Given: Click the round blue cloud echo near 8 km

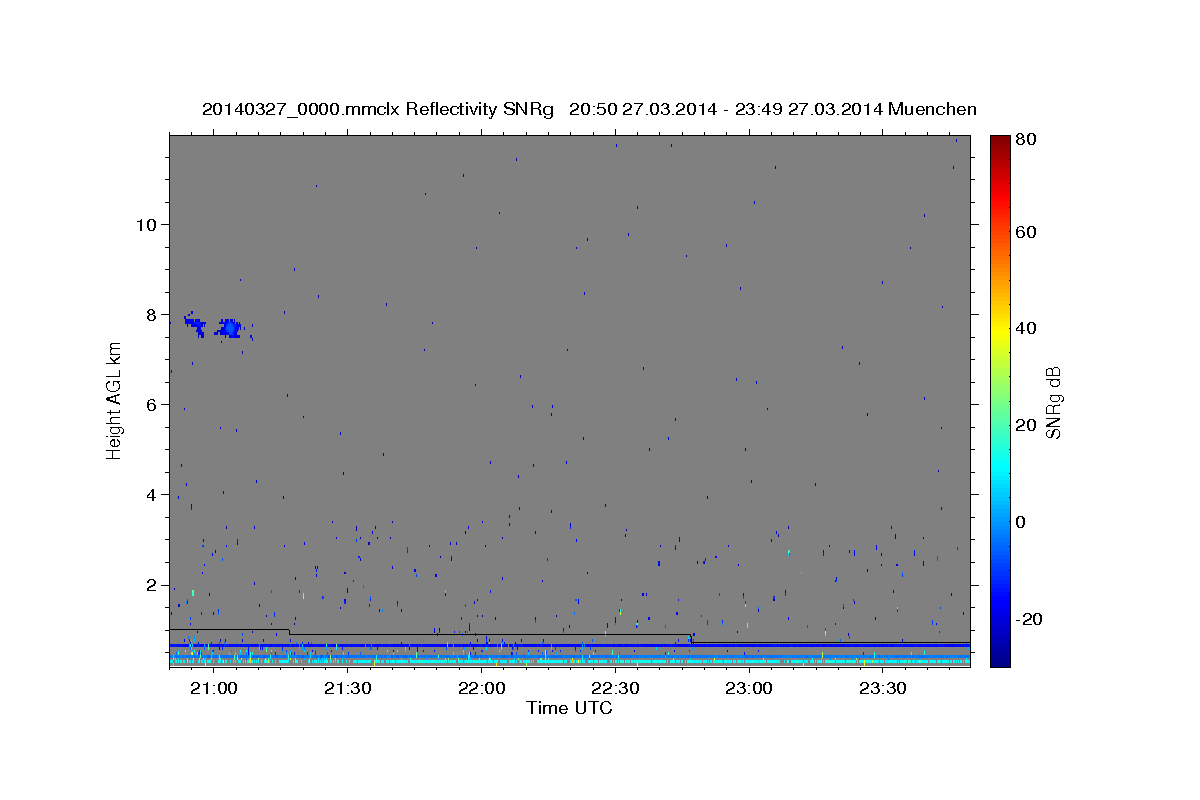Looking at the screenshot, I should click(231, 328).
